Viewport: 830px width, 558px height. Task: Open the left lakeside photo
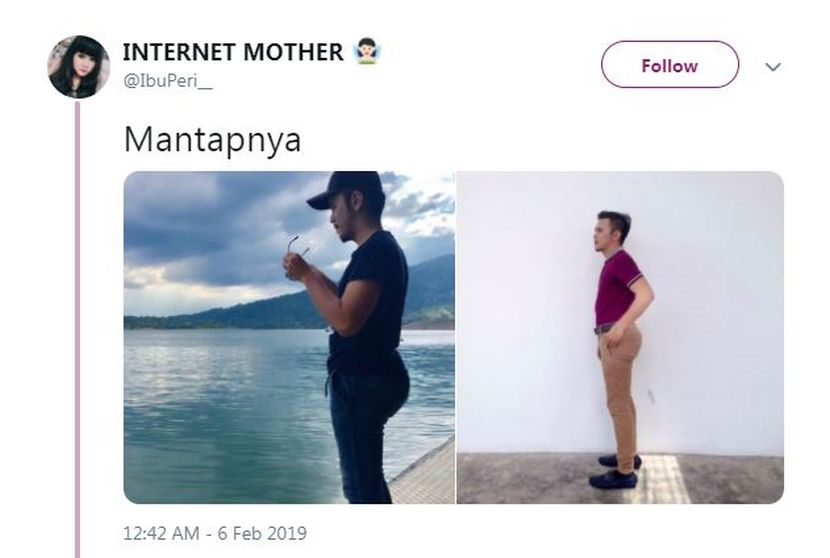(289, 337)
